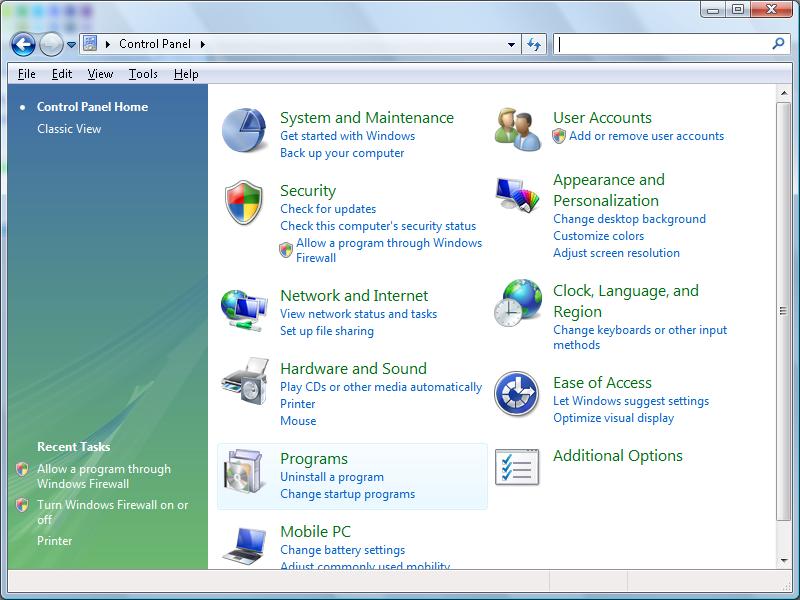Click Optimize visual display
The height and width of the screenshot is (600, 800).
pos(613,418)
